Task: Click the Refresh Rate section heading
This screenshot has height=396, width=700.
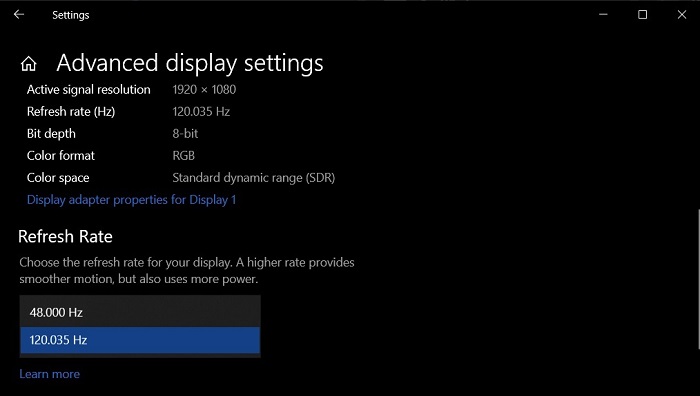Action: tap(65, 236)
